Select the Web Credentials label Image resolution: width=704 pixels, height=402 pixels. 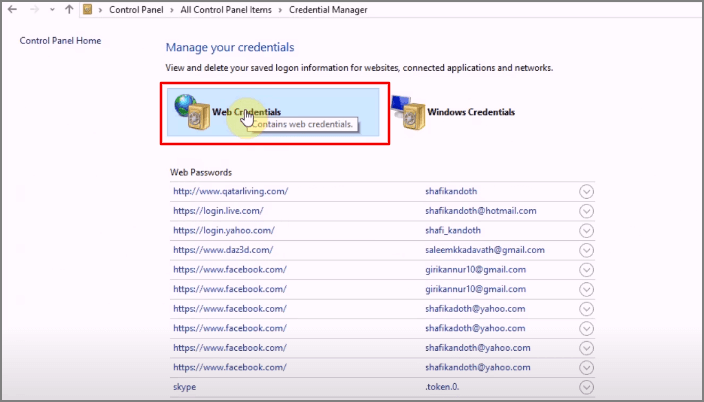pyautogui.click(x=246, y=112)
